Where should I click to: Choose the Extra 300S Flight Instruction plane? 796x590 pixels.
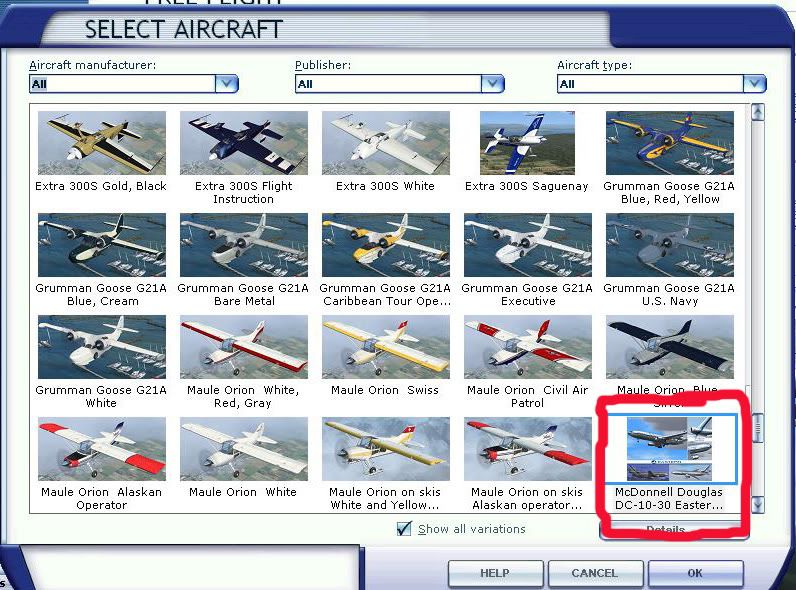(x=244, y=143)
